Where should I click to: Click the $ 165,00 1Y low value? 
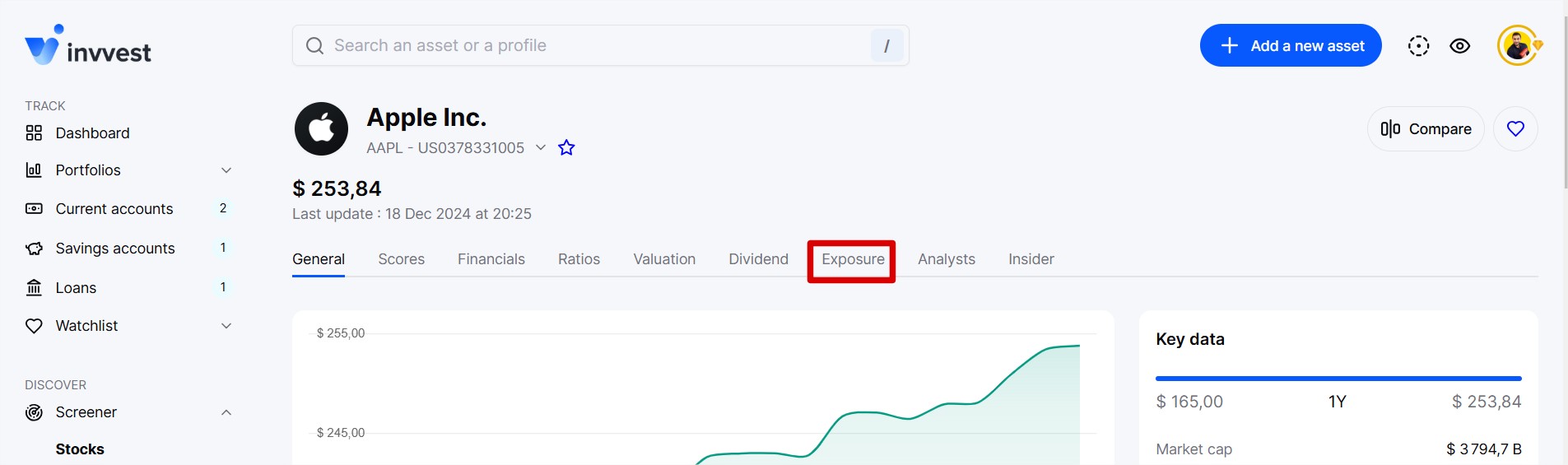pyautogui.click(x=1189, y=402)
